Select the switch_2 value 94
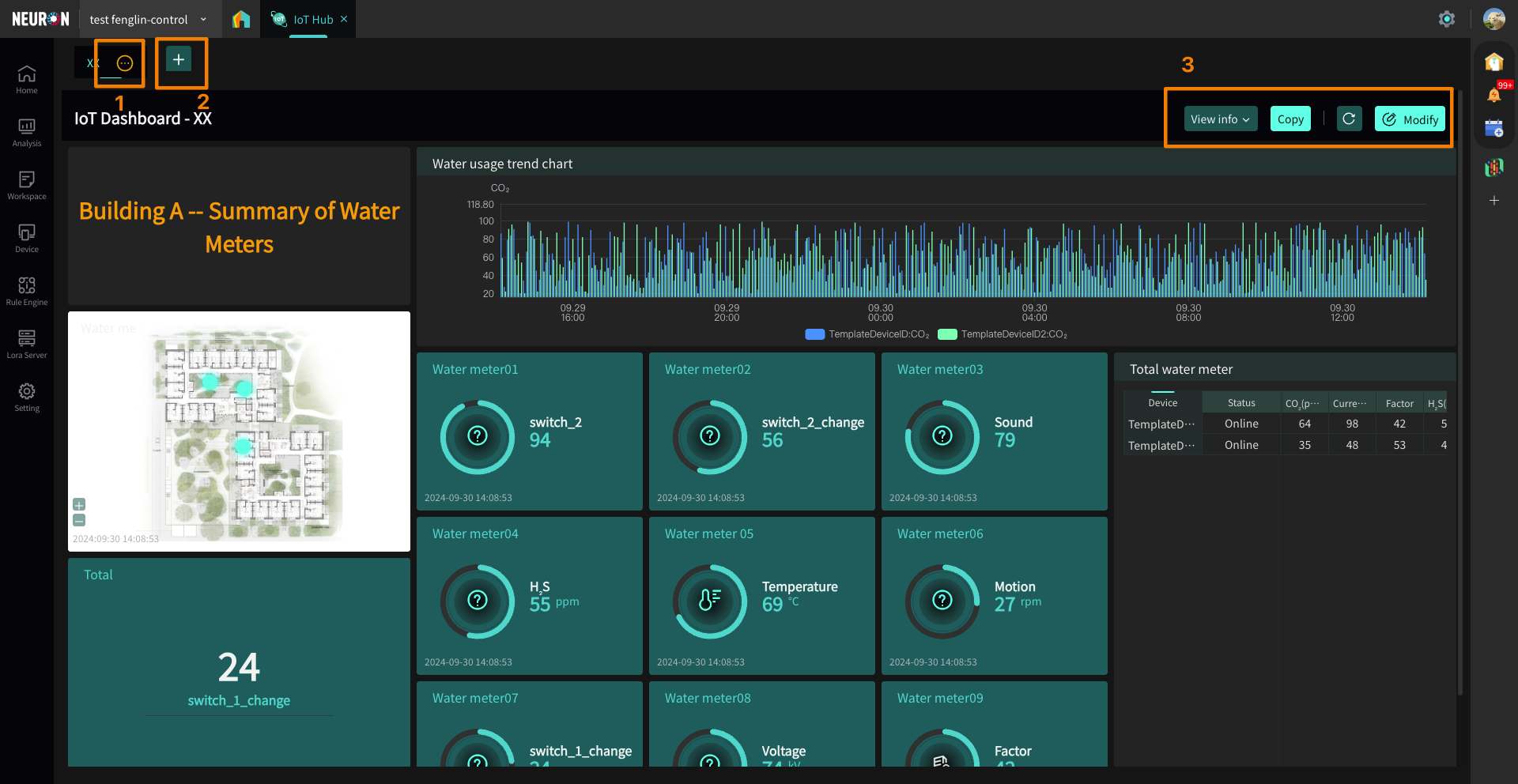 [540, 440]
